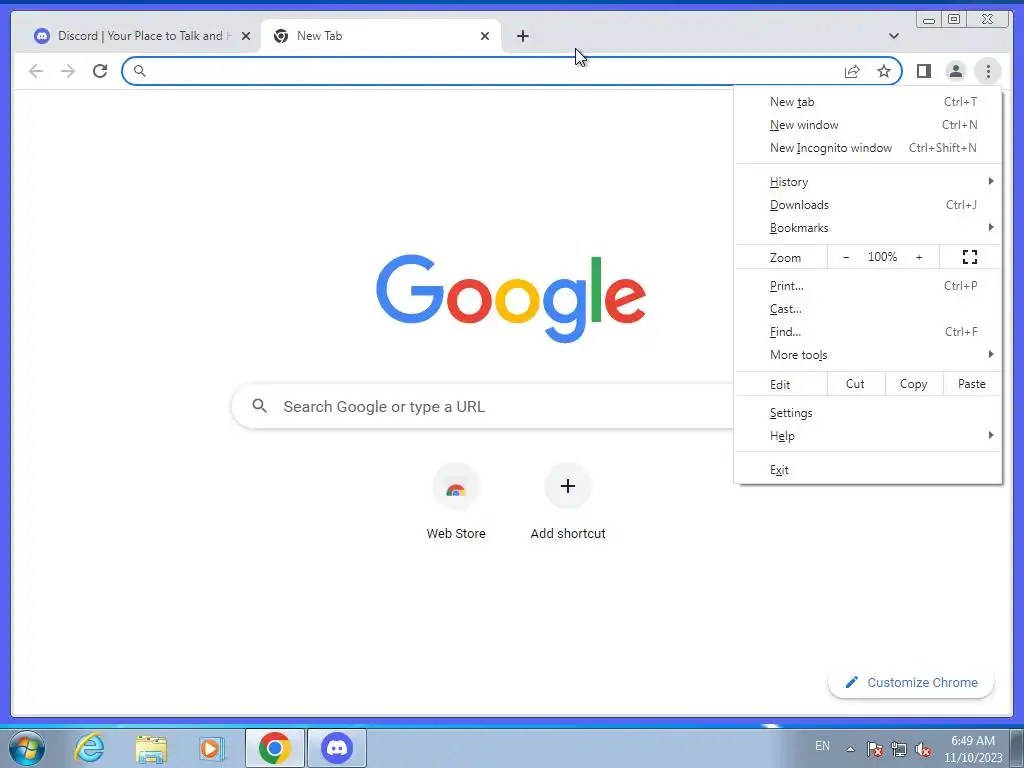Open the side panel icon
The image size is (1024, 768).
click(x=923, y=71)
